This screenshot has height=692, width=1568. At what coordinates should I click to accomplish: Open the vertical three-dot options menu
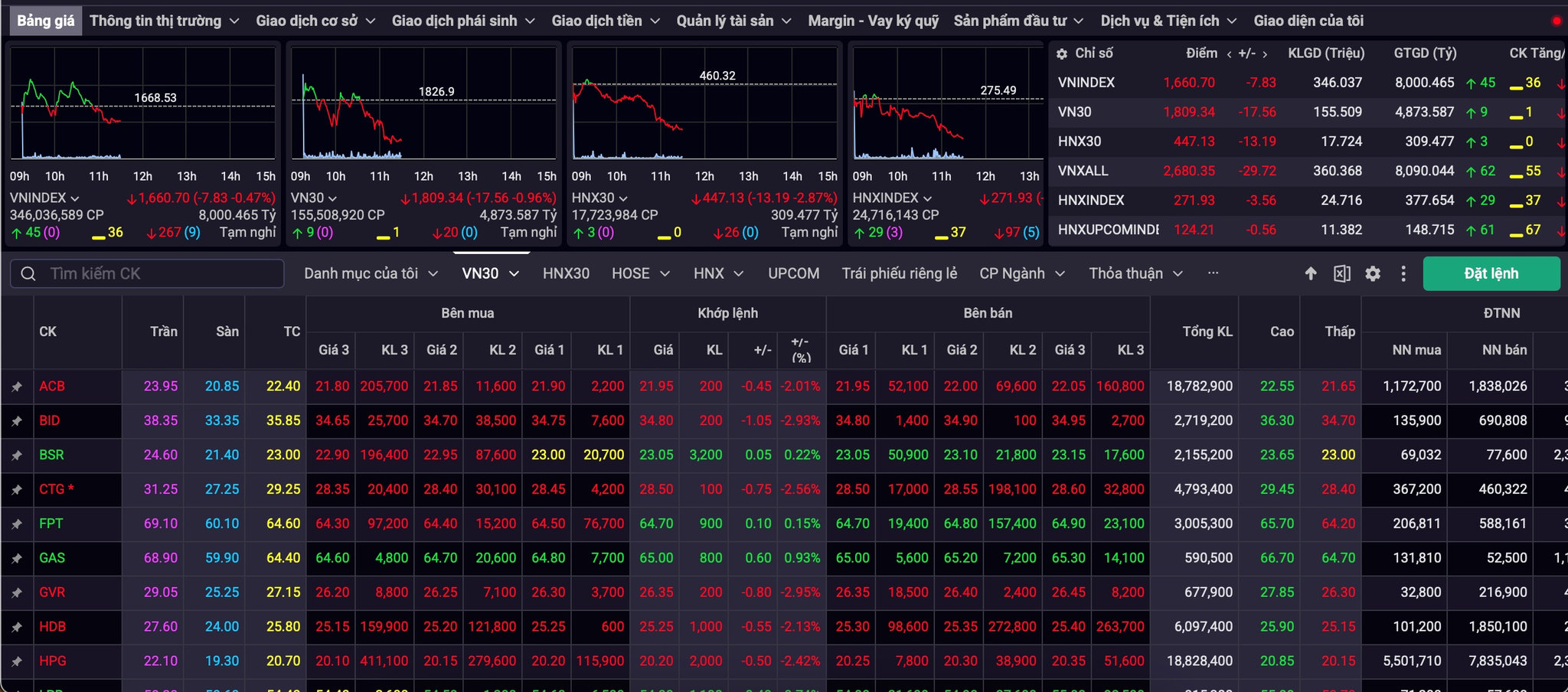(x=1403, y=273)
